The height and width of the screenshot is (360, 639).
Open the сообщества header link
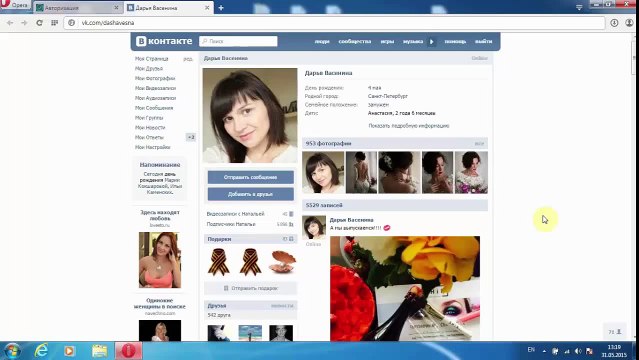point(355,41)
